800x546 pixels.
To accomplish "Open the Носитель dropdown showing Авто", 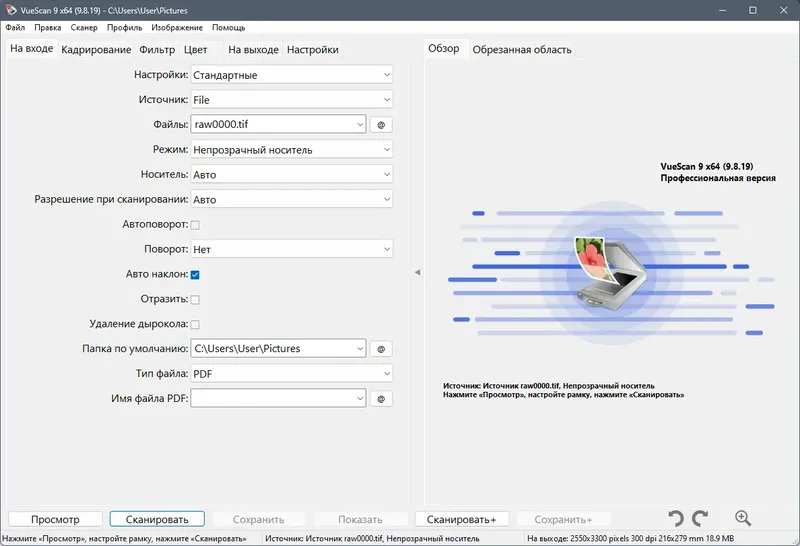I will pos(292,175).
